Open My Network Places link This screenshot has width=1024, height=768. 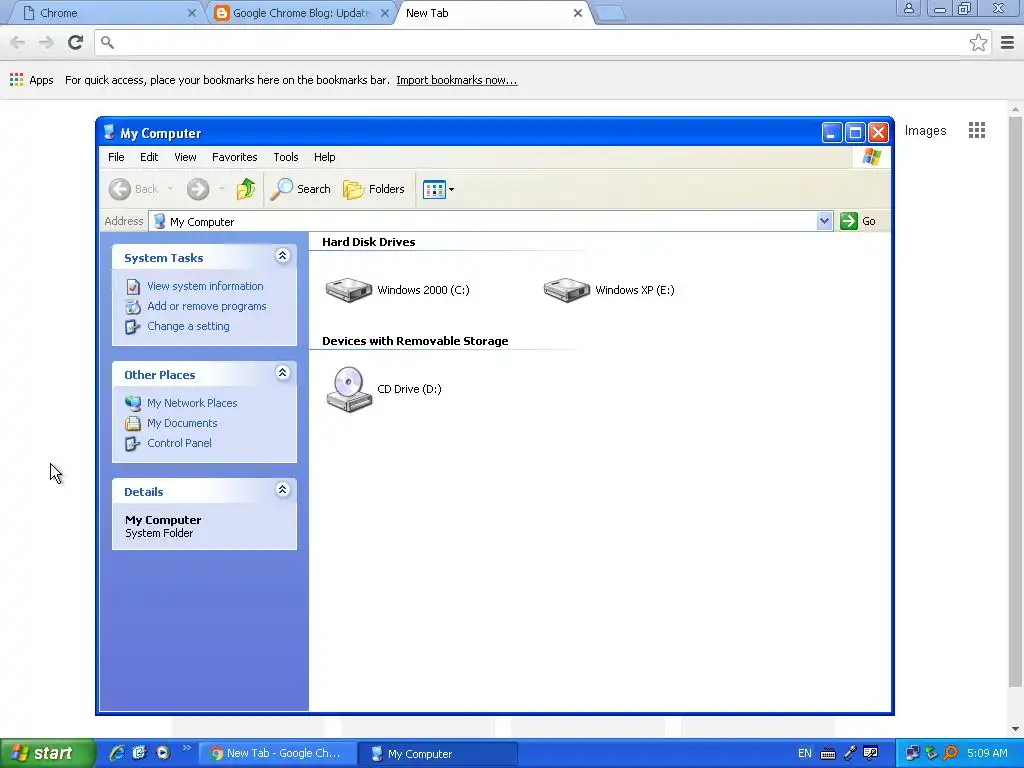192,404
